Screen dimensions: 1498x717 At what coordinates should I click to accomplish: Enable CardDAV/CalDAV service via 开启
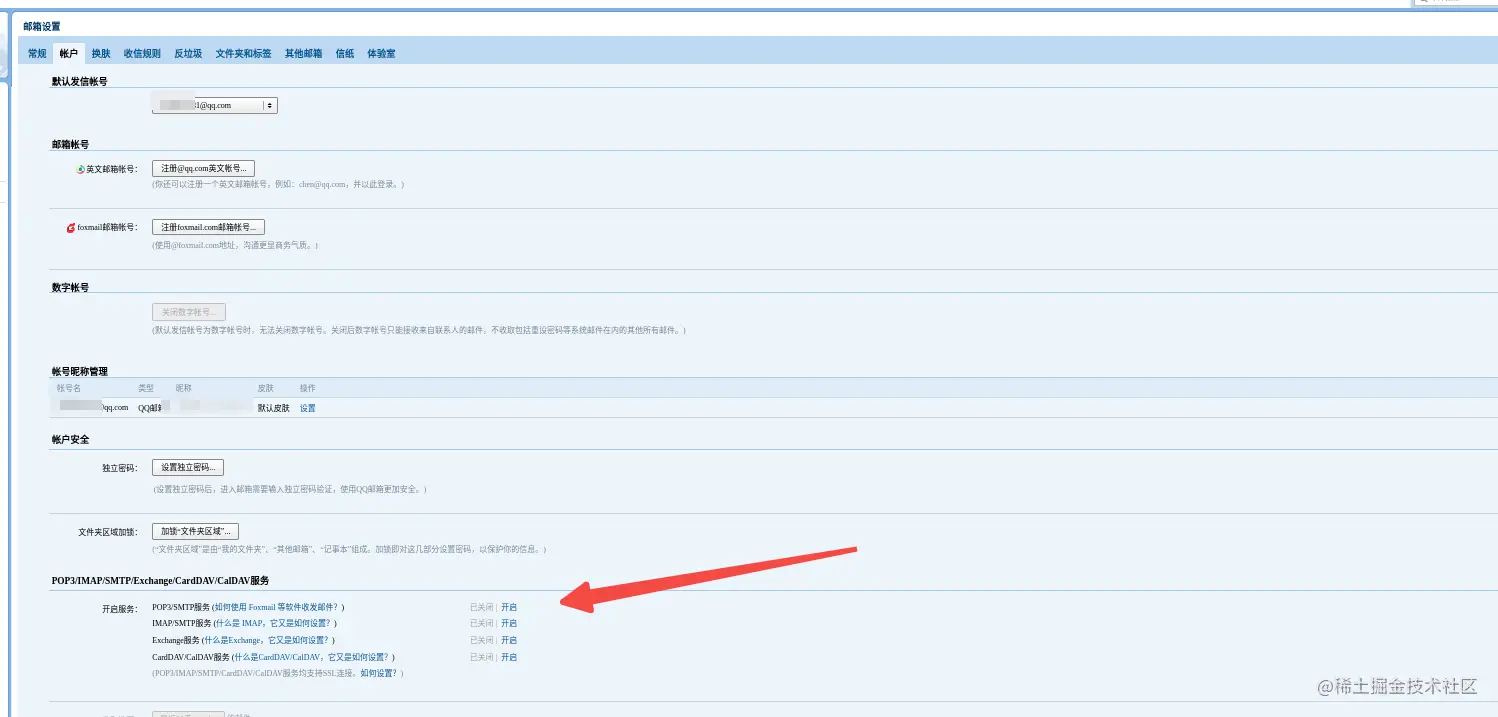(x=509, y=657)
